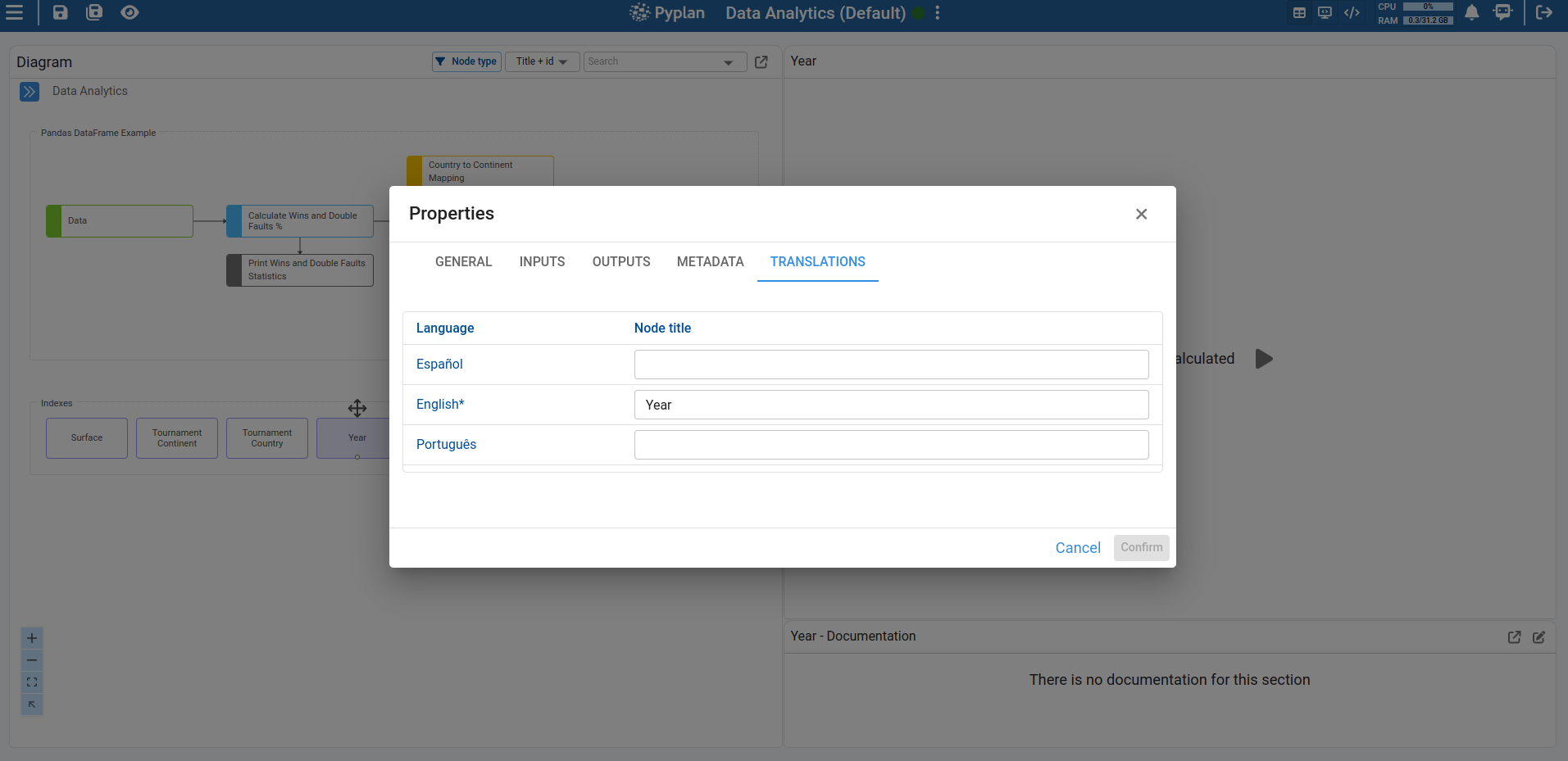
Task: Toggle the eye preview icon
Action: [130, 12]
